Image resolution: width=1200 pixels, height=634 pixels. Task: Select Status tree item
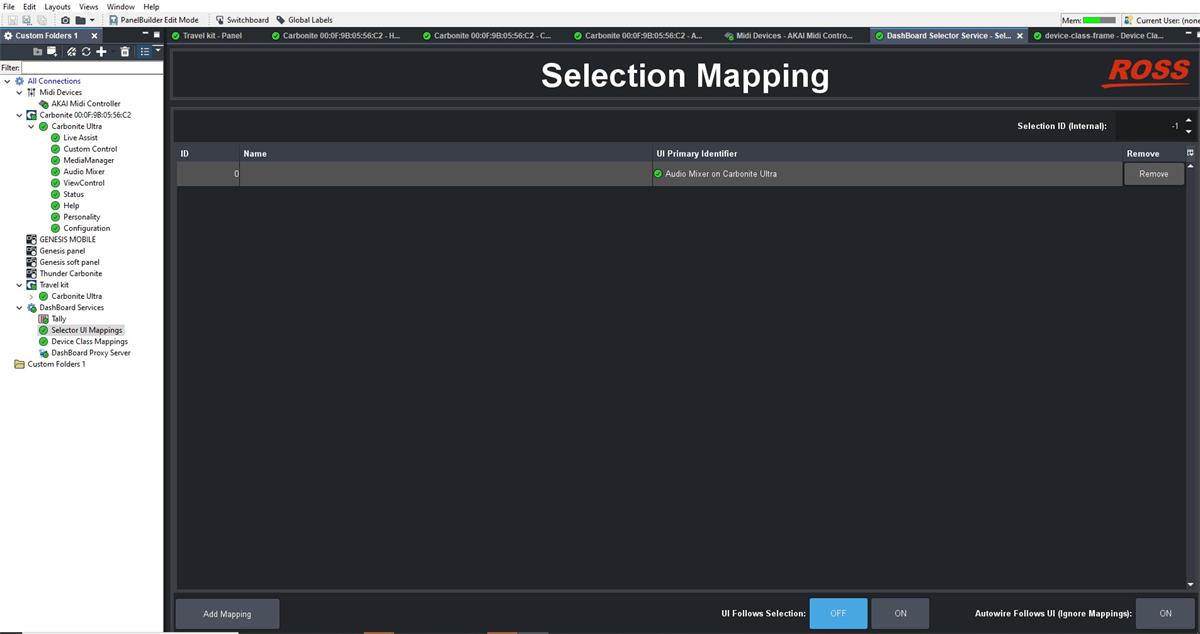74,194
